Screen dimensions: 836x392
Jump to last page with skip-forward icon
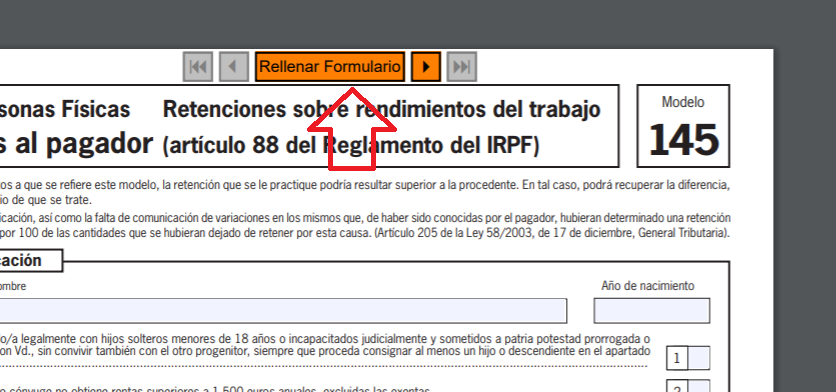click(461, 67)
